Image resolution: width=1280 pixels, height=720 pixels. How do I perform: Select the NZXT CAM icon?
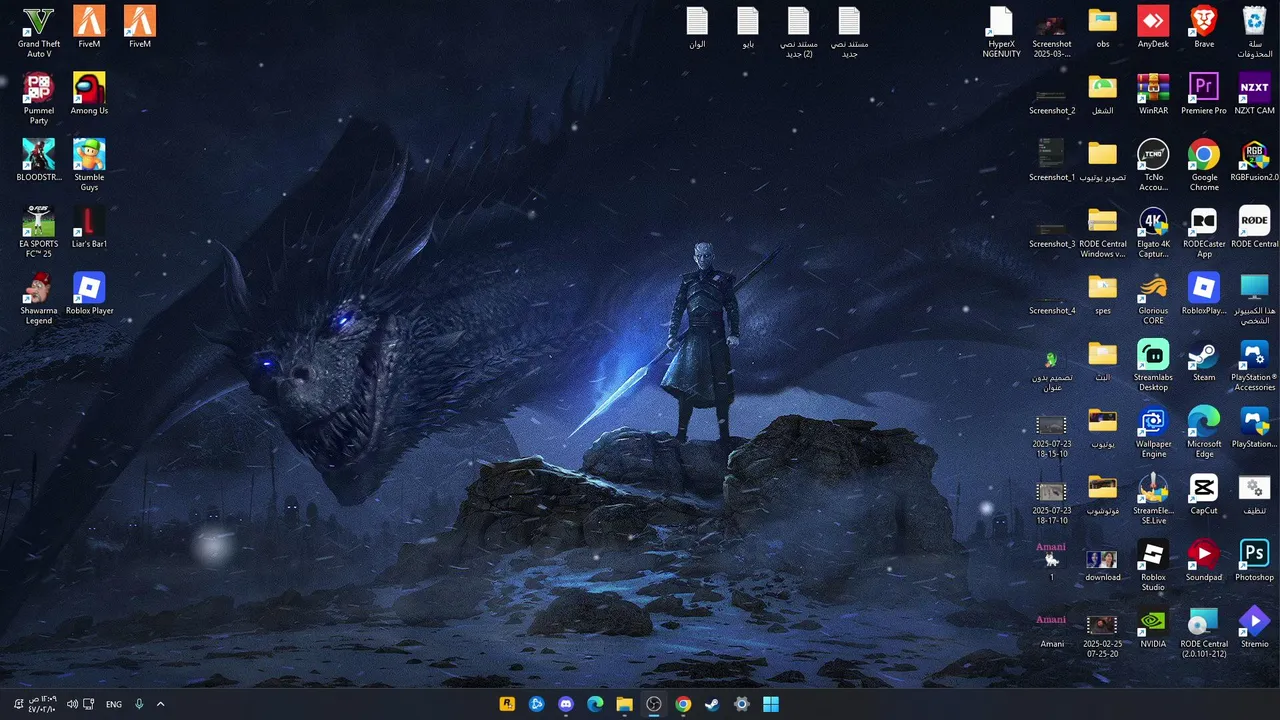[x=1254, y=93]
